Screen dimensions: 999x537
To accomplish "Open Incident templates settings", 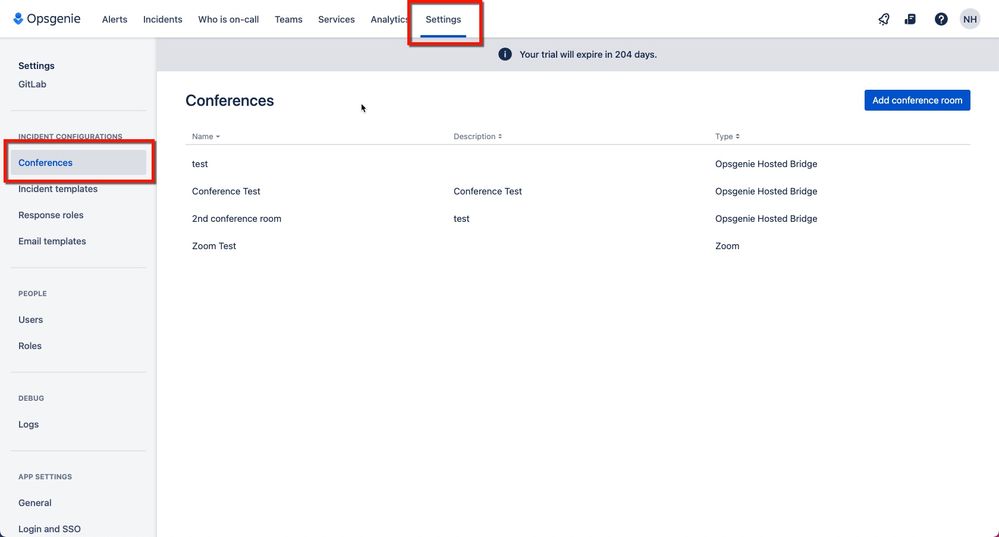I will (x=58, y=189).
